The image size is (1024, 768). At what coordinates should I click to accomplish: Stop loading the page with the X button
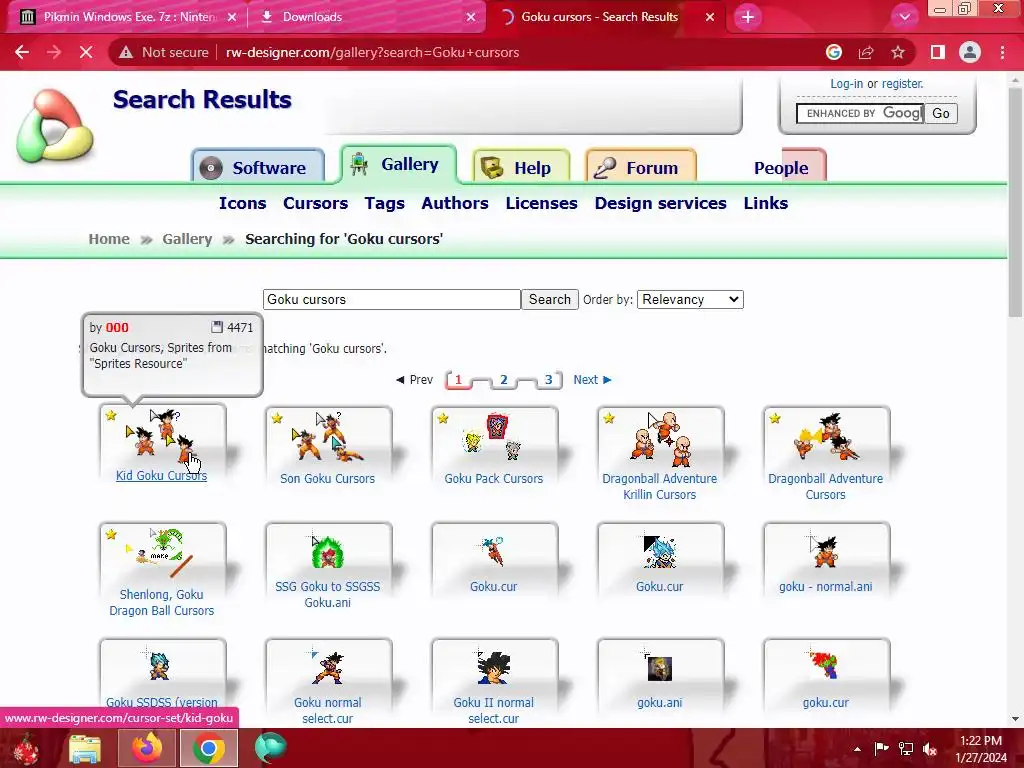(86, 52)
